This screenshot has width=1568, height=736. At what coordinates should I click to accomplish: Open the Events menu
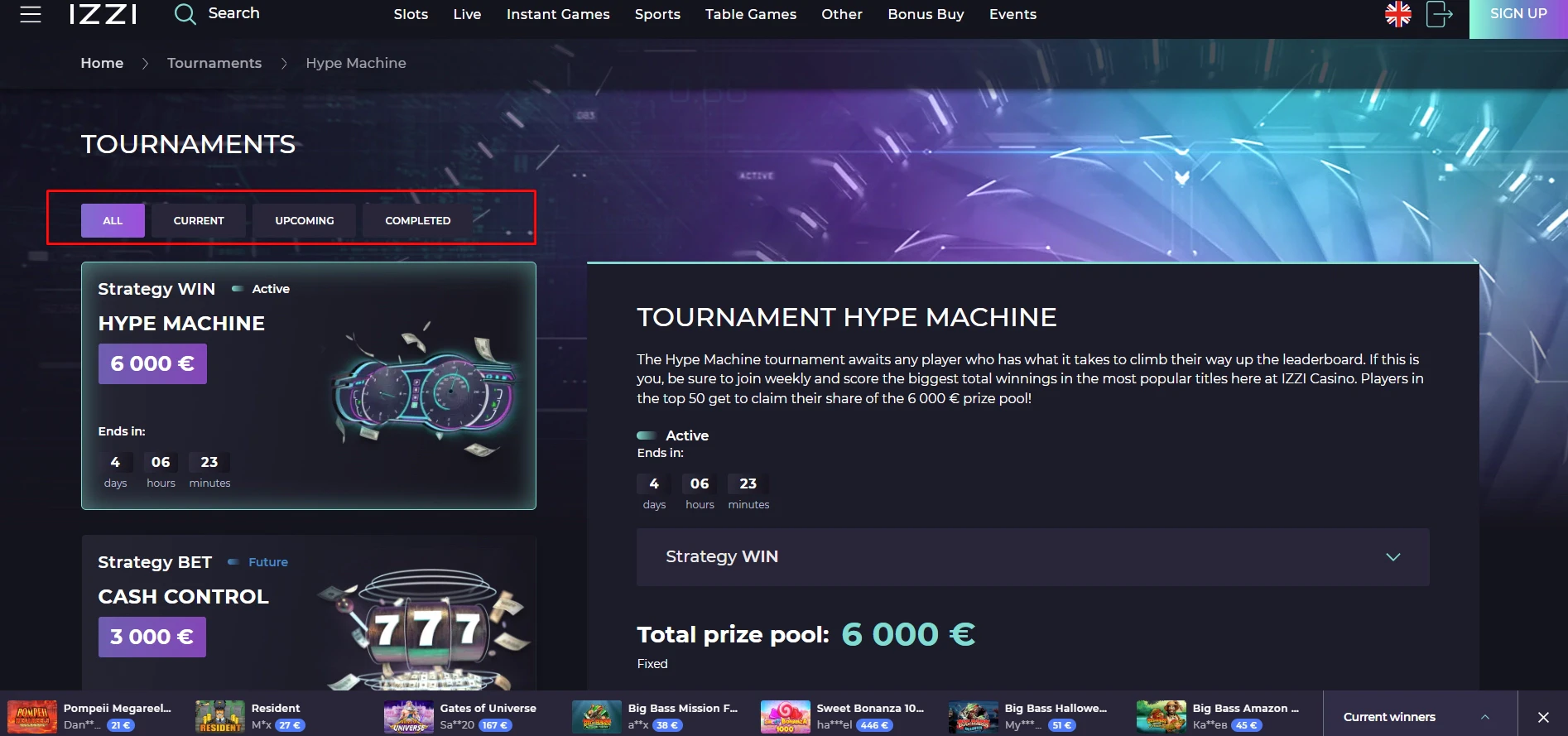[1012, 14]
